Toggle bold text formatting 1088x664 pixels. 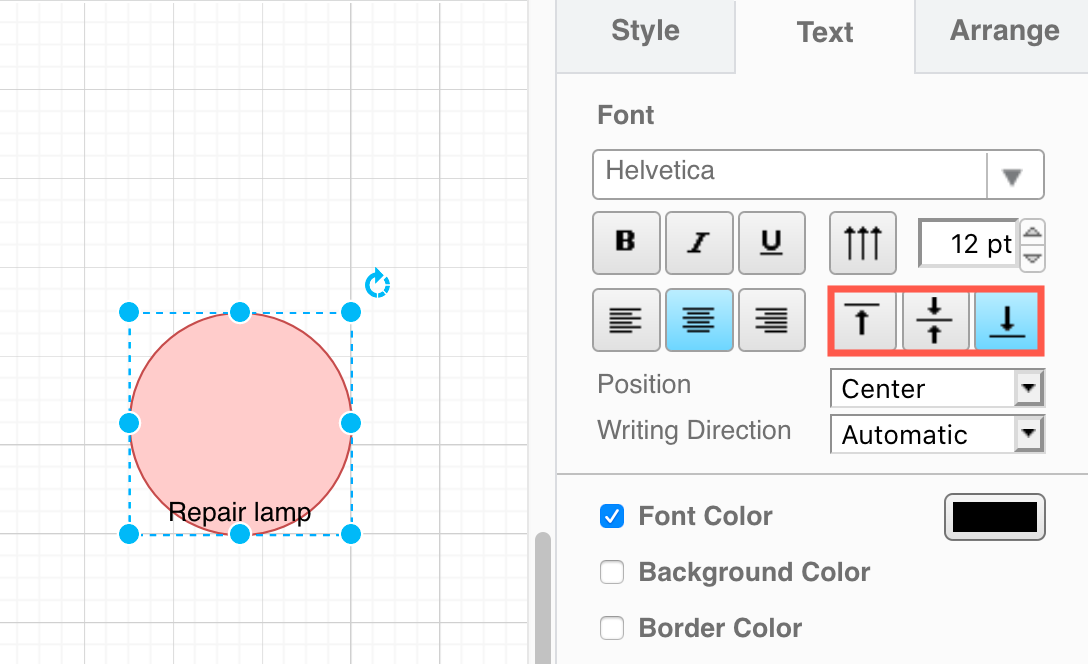(x=626, y=242)
